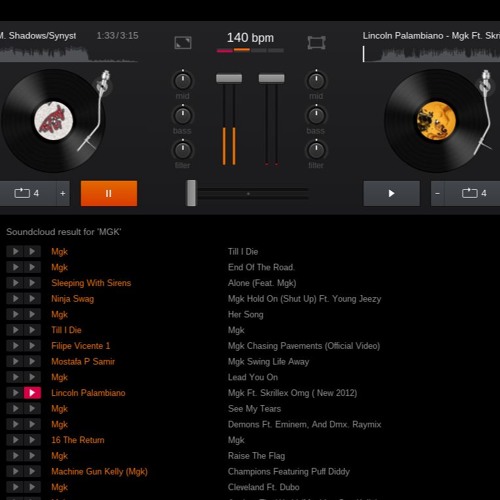Image resolution: width=500 pixels, height=500 pixels.
Task: Start playback on the right deck
Action: (x=391, y=193)
